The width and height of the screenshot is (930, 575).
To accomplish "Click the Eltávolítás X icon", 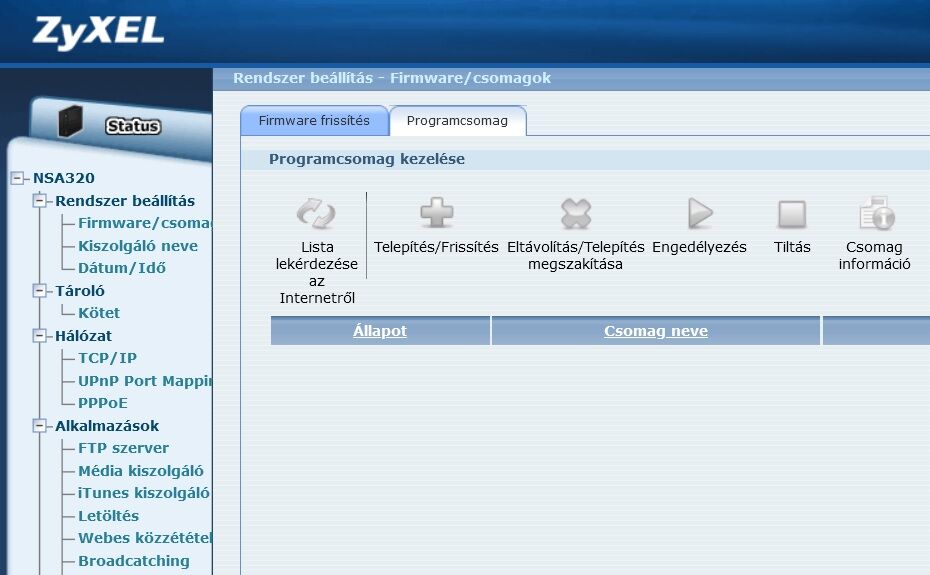I will coord(576,213).
